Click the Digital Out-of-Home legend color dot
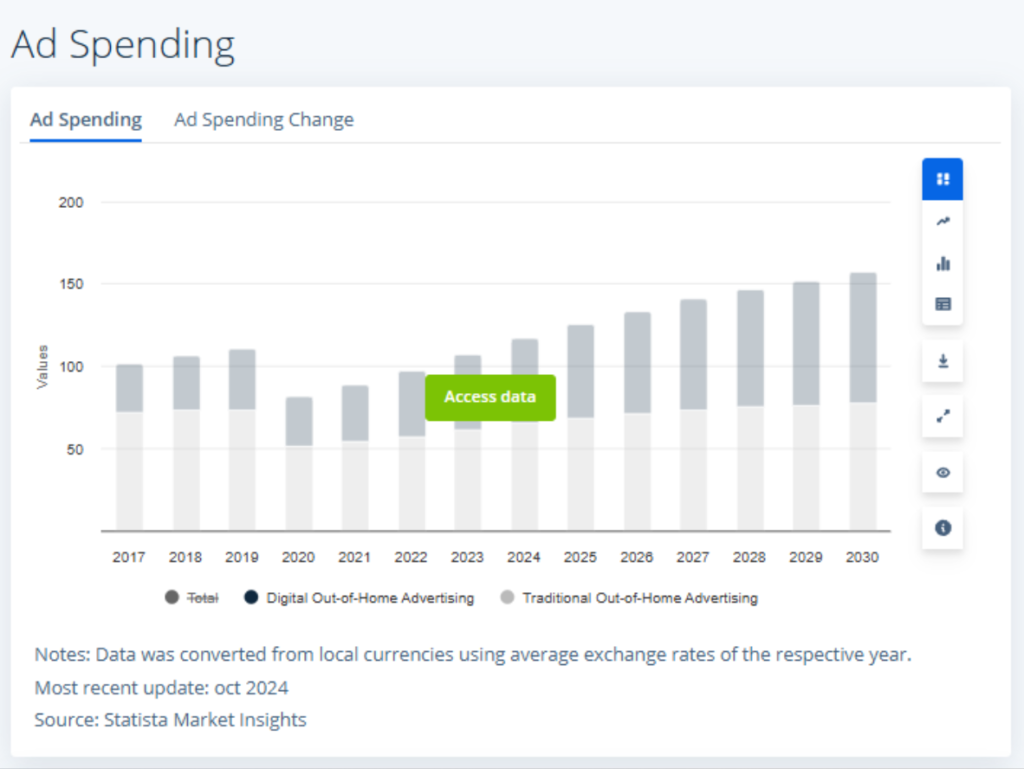The image size is (1024, 769). 251,598
